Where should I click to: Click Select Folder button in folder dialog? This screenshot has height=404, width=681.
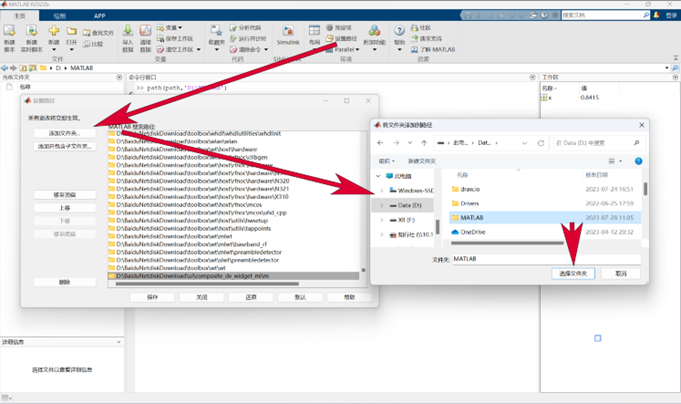[573, 274]
